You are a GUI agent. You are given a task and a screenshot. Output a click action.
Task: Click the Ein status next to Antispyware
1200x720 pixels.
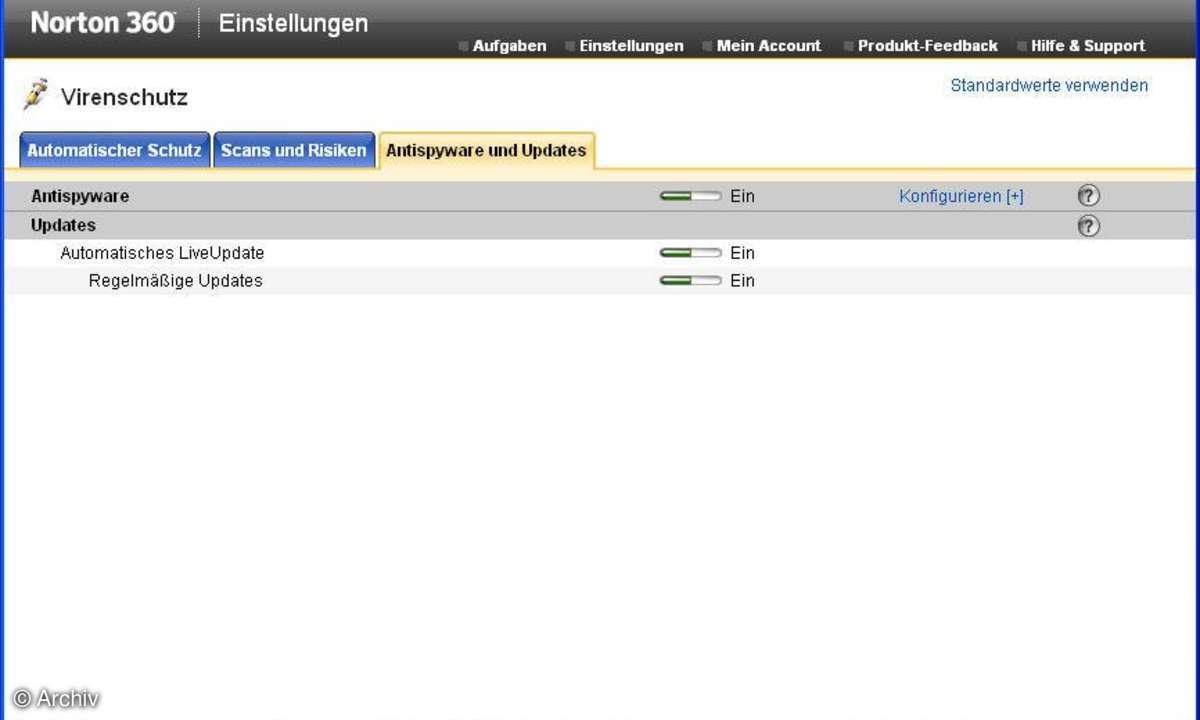point(742,196)
